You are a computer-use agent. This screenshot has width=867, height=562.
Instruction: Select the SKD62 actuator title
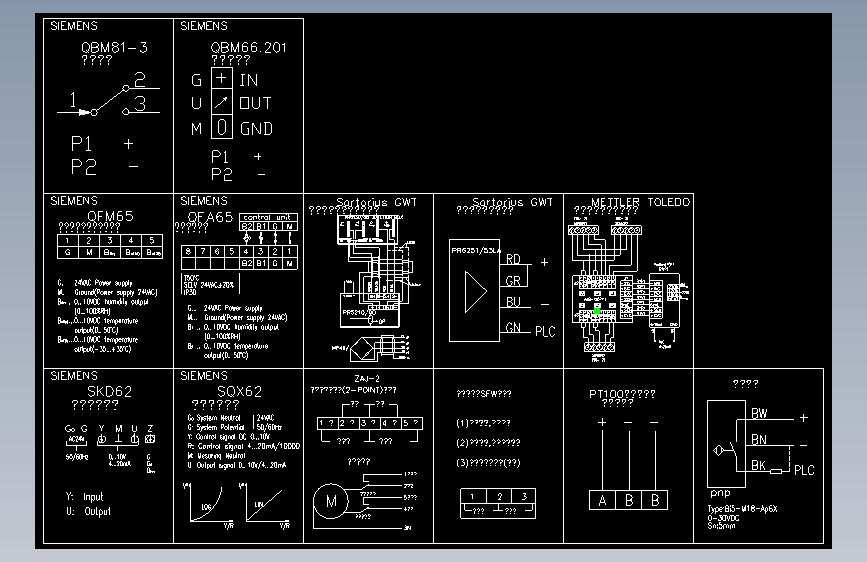[x=109, y=392]
